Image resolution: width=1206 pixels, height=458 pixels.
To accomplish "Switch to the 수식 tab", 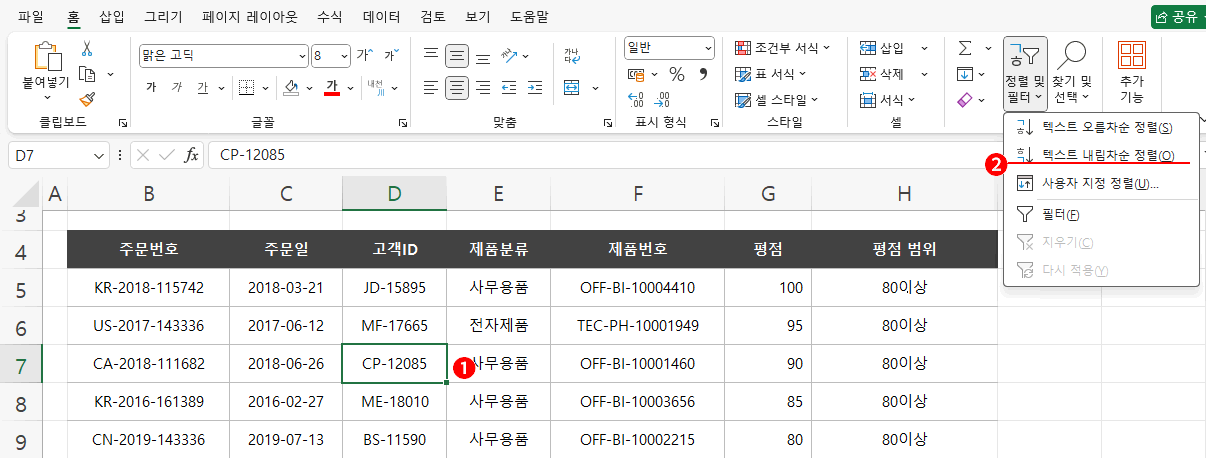I will click(x=329, y=16).
